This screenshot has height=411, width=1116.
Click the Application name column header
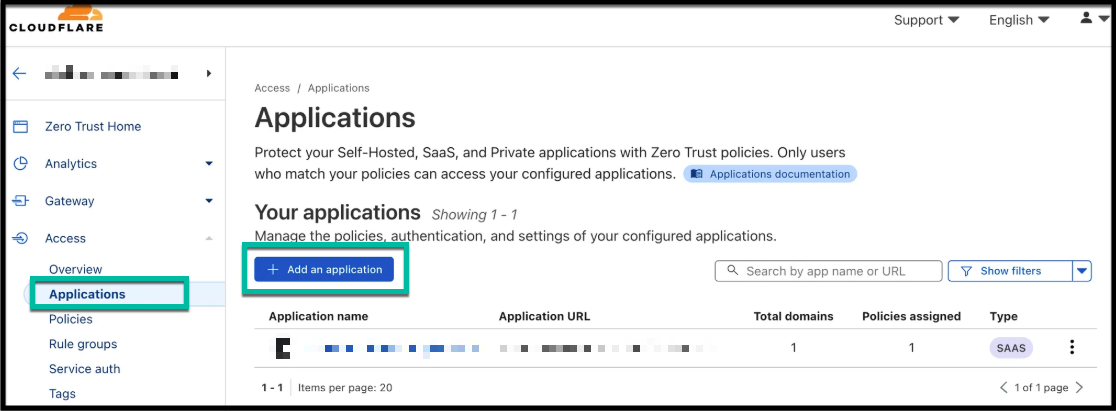tap(318, 316)
